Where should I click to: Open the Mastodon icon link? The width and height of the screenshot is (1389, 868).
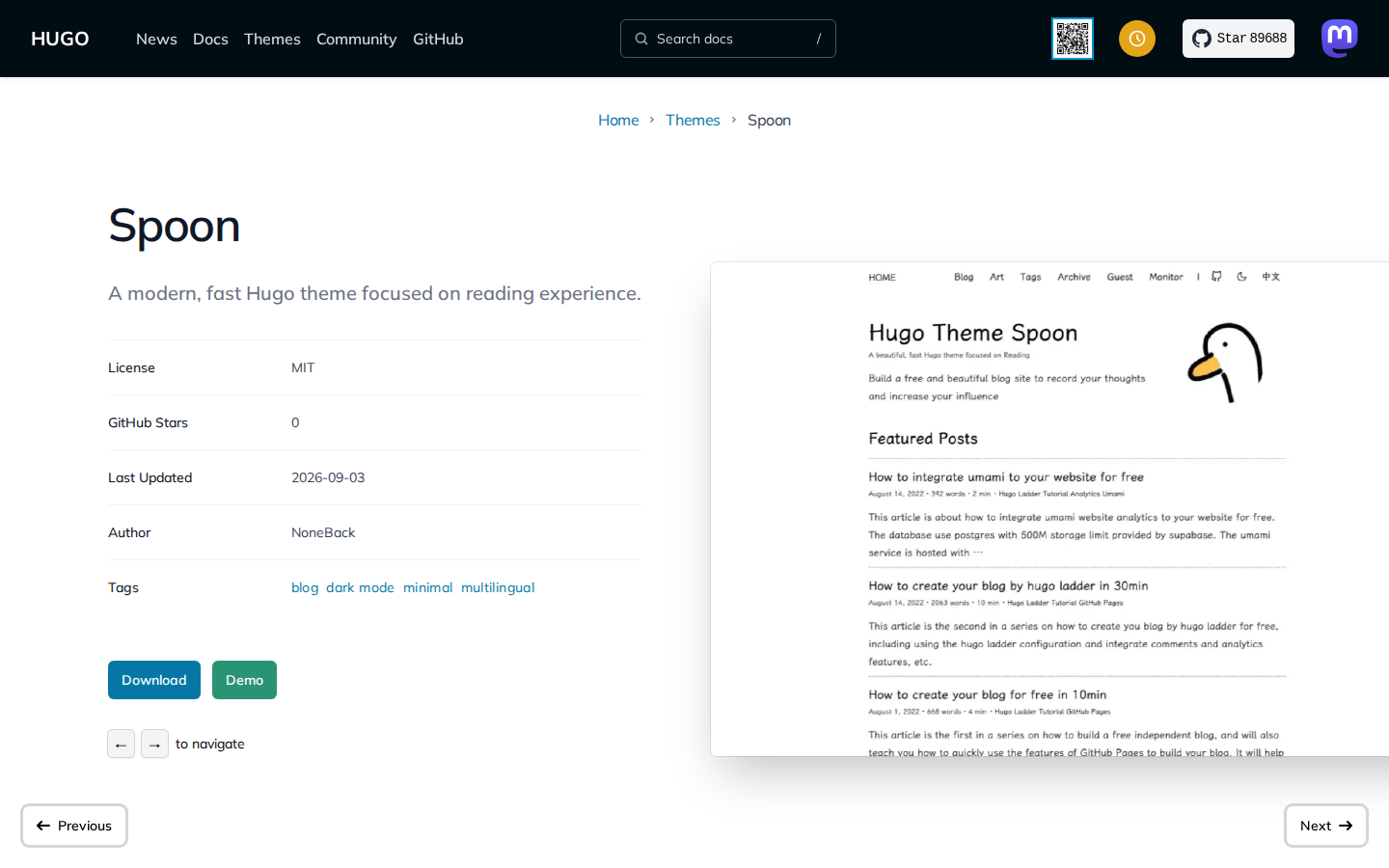tap(1340, 39)
